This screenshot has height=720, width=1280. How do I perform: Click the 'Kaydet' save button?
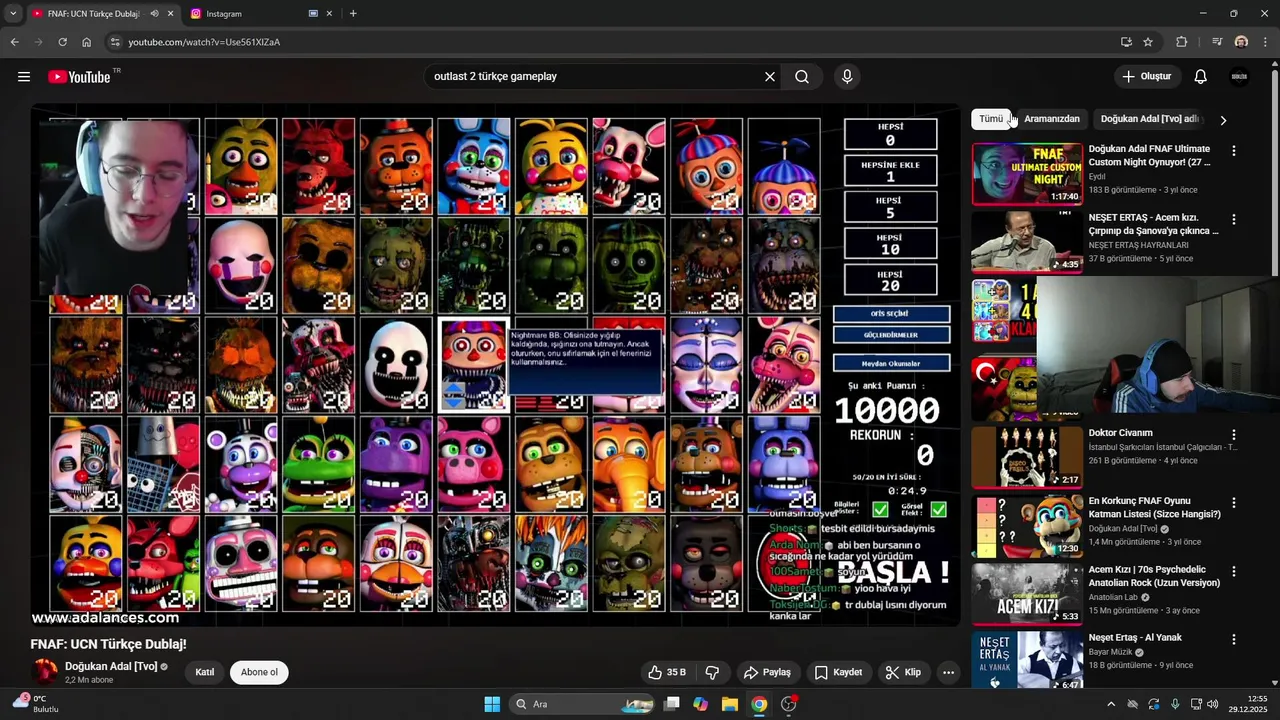tap(838, 672)
